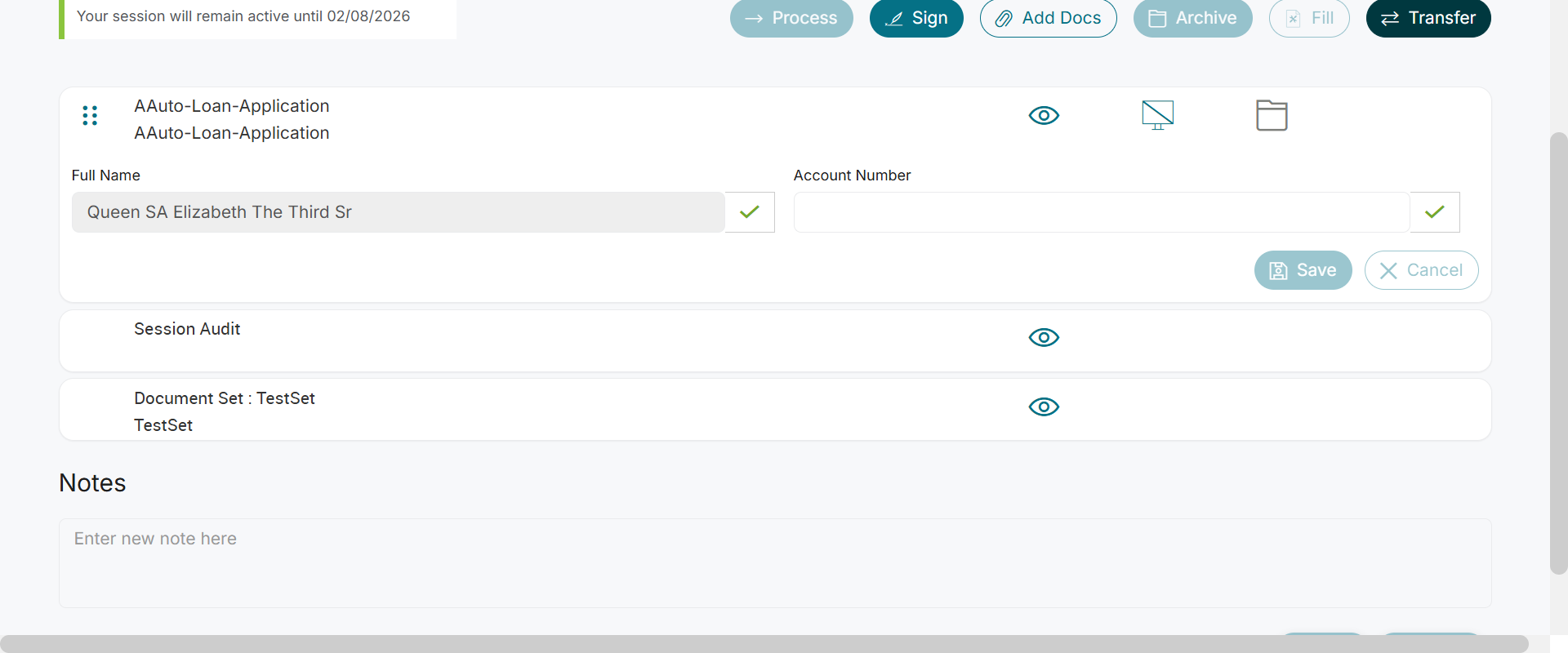Focus the Full Name input field
1568x653 pixels.
point(399,212)
